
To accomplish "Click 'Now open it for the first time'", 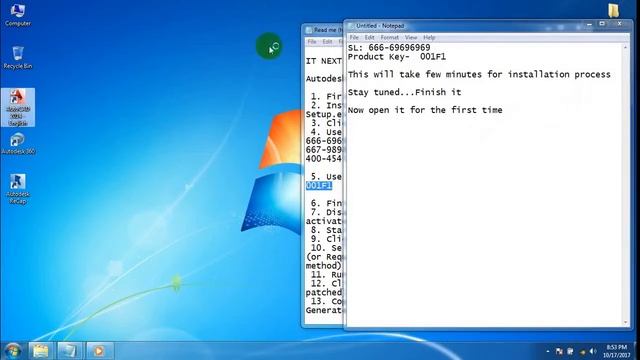I will pyautogui.click(x=425, y=110).
